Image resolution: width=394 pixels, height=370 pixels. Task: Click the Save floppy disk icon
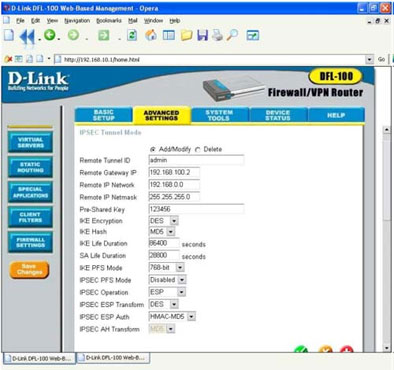click(x=202, y=35)
